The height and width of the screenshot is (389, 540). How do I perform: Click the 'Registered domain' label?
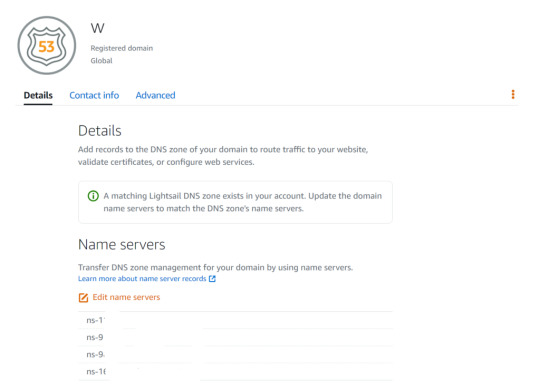[x=122, y=48]
